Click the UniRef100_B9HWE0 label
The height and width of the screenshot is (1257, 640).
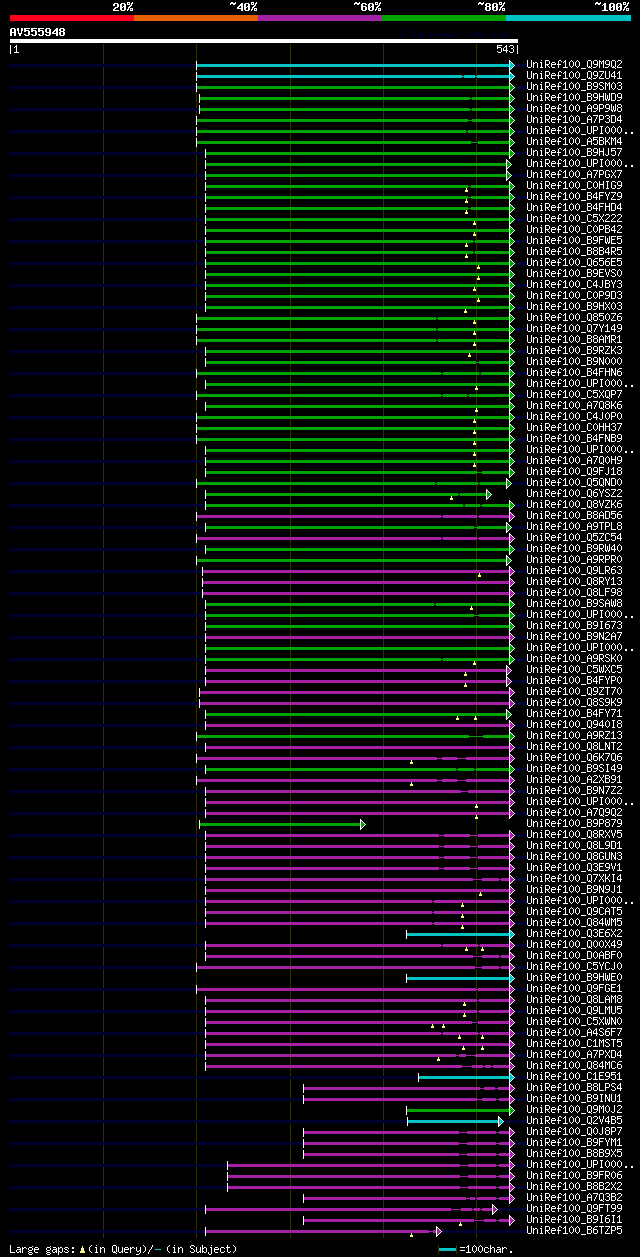pos(574,977)
